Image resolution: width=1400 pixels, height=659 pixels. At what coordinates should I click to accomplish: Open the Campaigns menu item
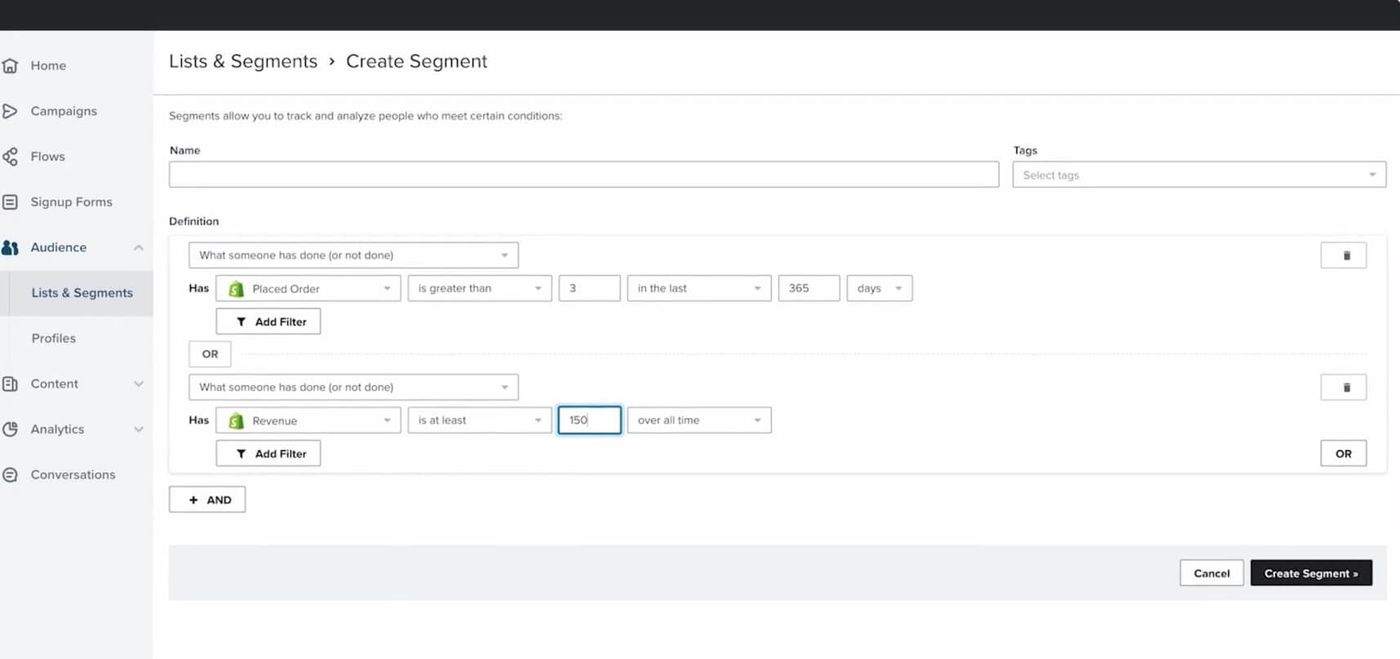(x=64, y=111)
